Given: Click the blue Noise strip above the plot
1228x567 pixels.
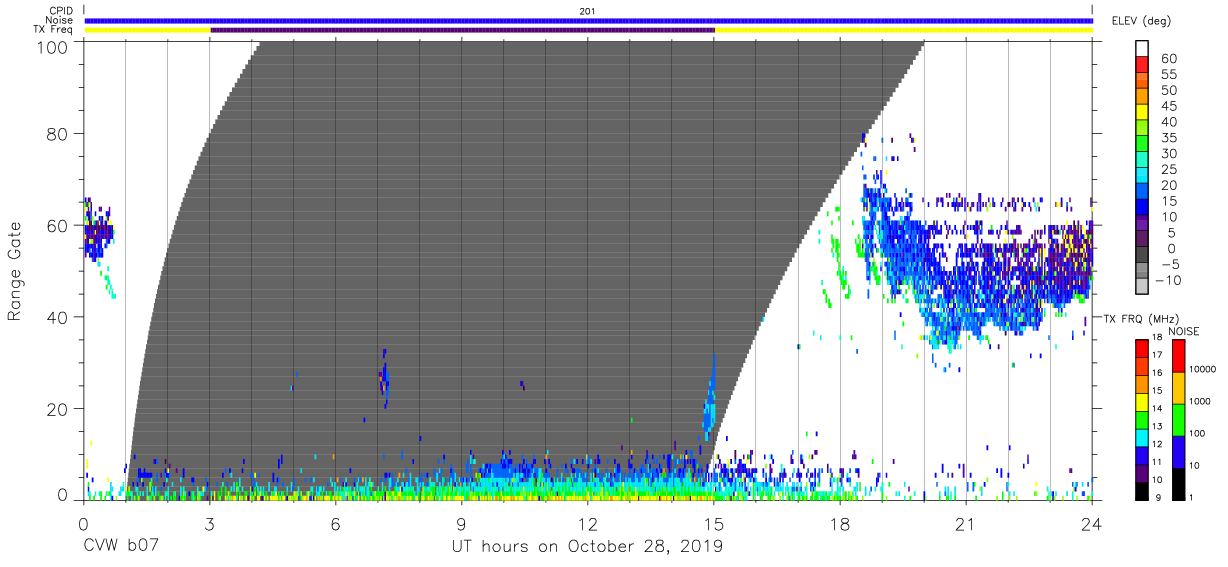Looking at the screenshot, I should point(588,20).
